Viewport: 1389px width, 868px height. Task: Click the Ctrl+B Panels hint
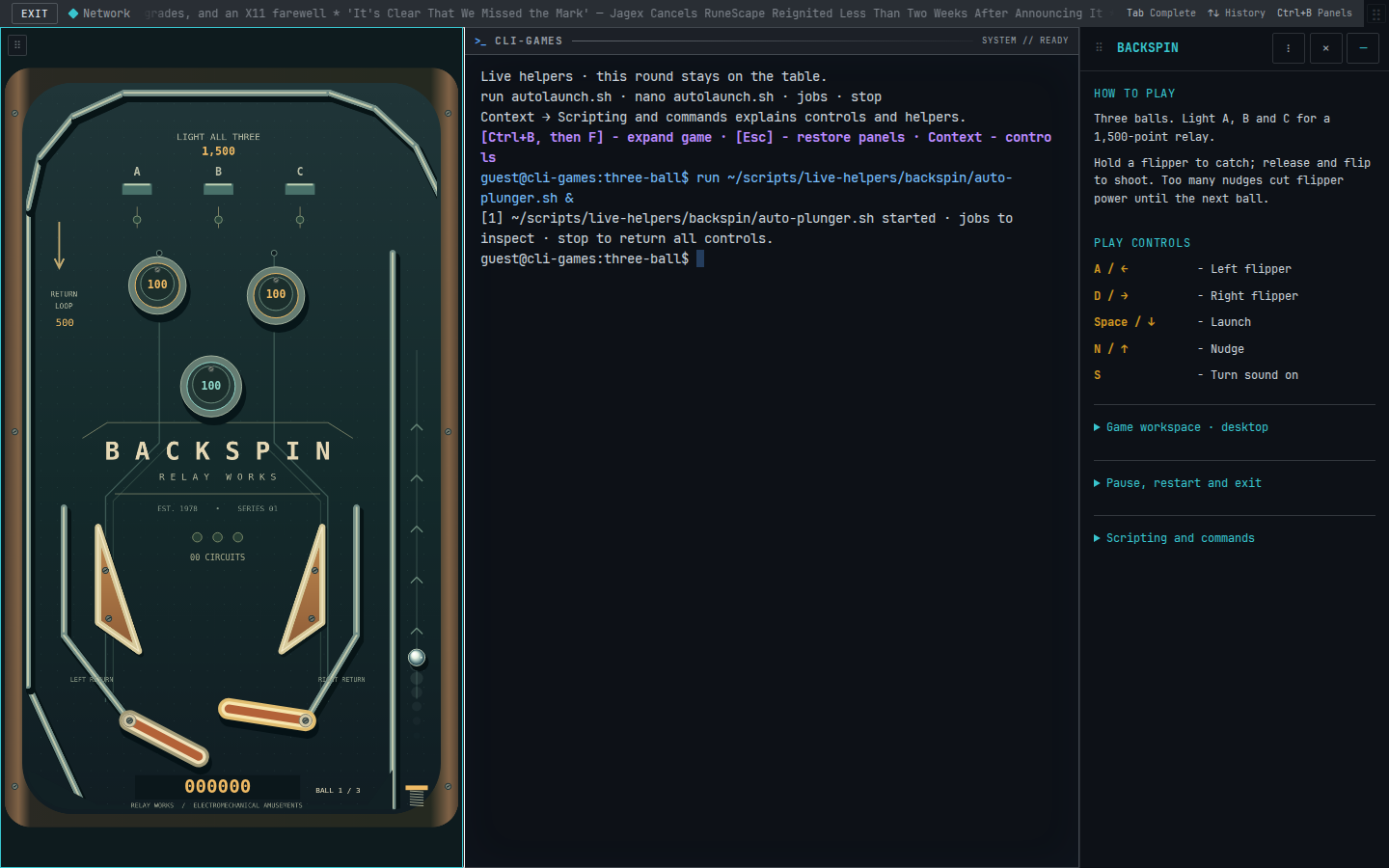click(x=1315, y=14)
